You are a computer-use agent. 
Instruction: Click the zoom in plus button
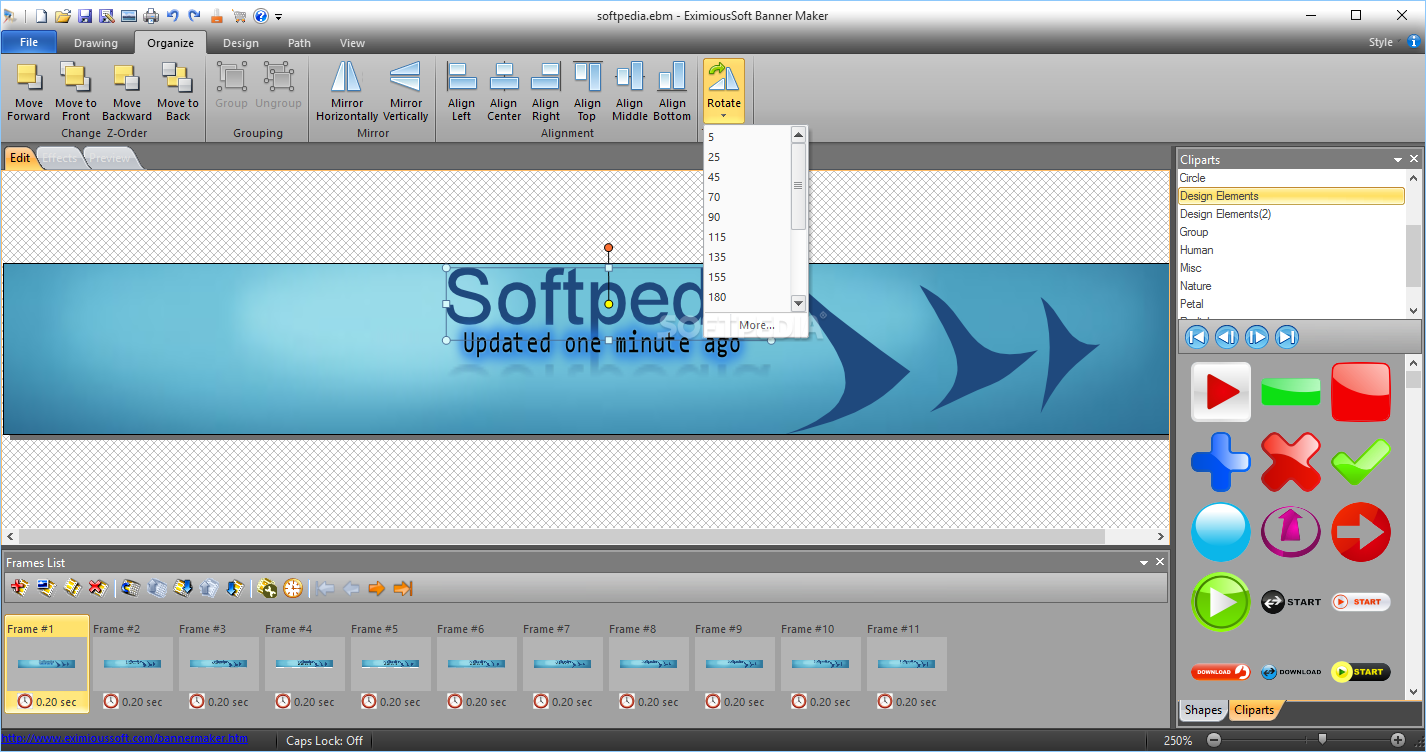pos(1398,740)
